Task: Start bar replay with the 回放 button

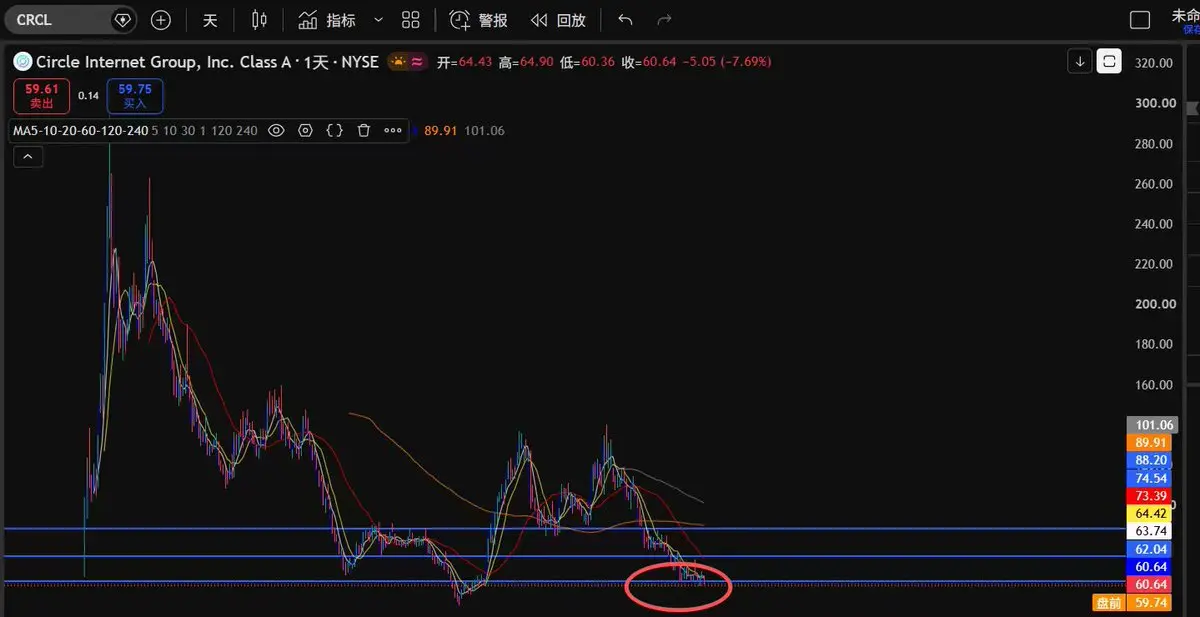Action: click(558, 20)
